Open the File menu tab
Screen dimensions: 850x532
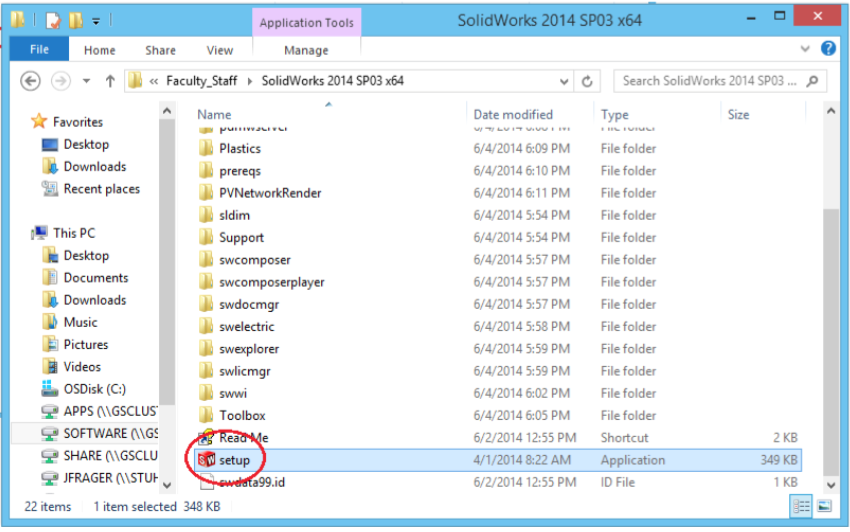[39, 49]
